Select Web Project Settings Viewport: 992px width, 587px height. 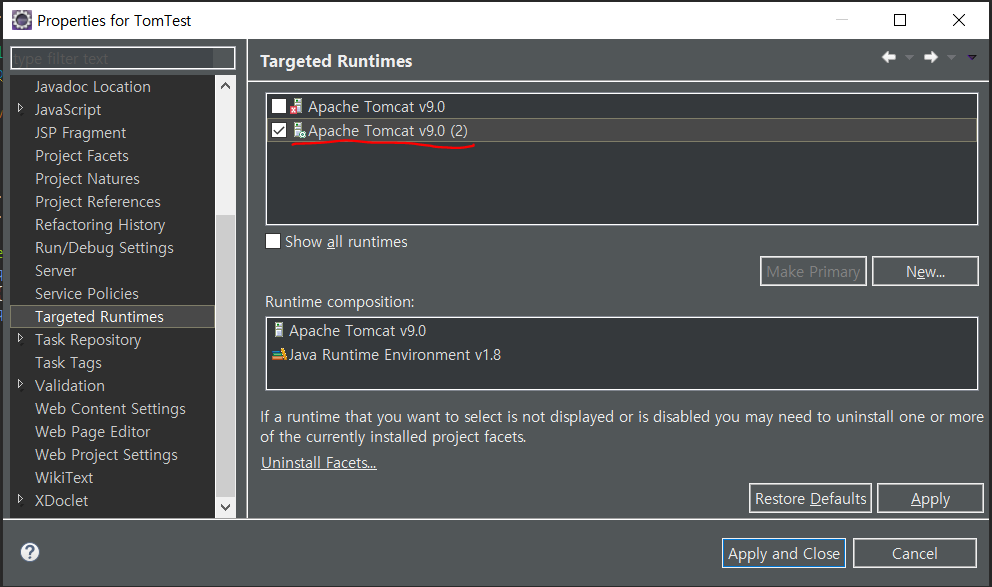(x=106, y=455)
